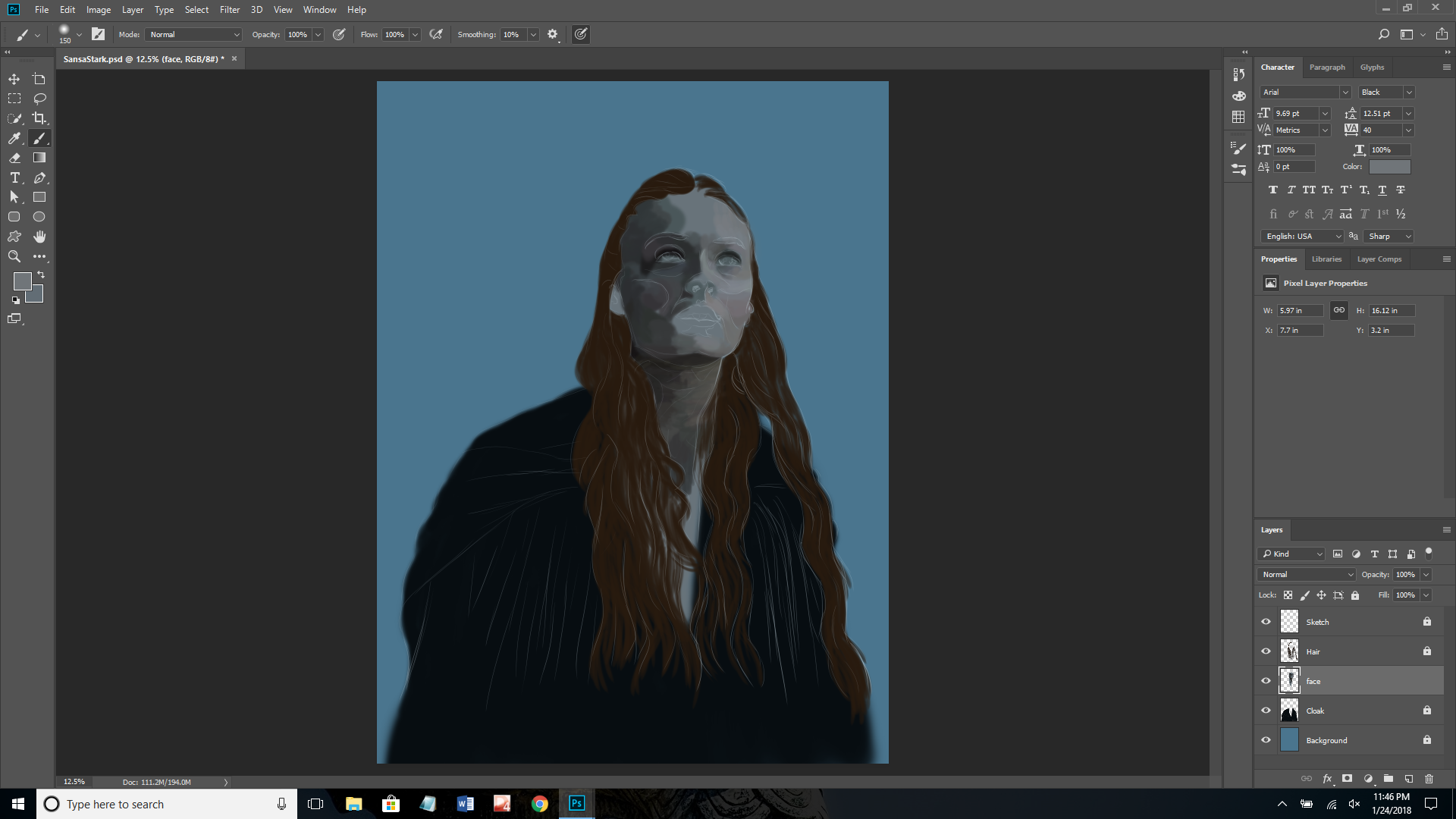Open the Sharp anti-aliasing dropdown
Viewport: 1456px width, 819px height.
[1389, 237]
